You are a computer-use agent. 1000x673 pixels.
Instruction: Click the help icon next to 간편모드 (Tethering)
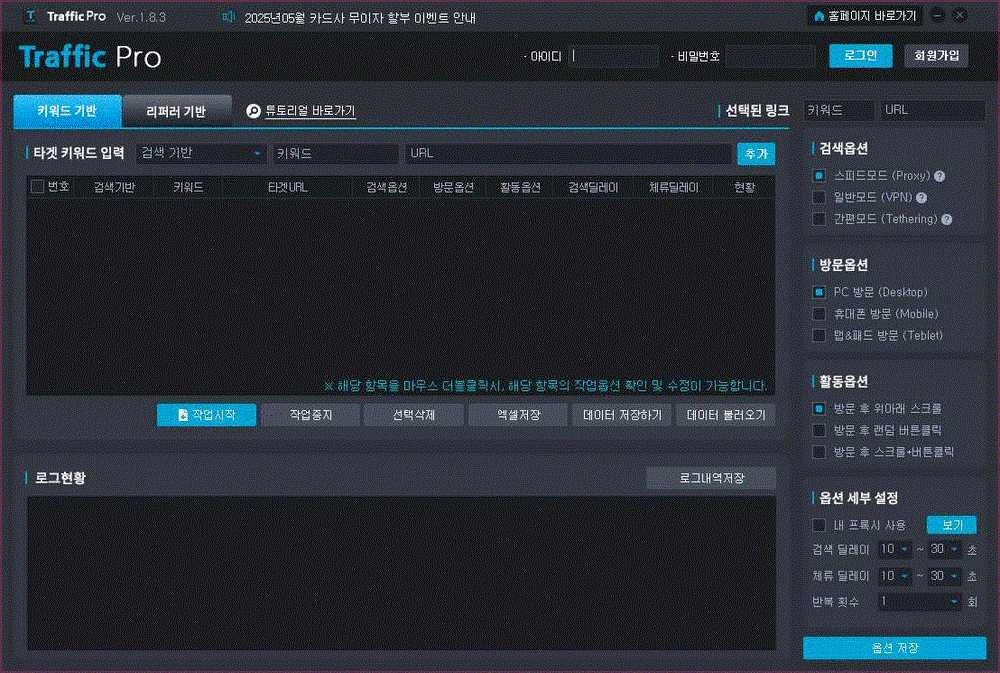point(946,219)
